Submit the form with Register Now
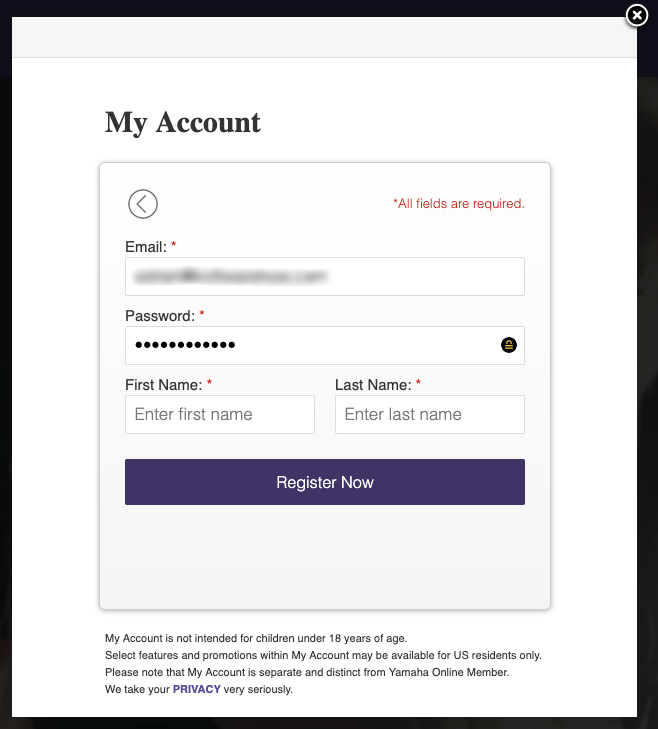The image size is (658, 729). (x=325, y=482)
